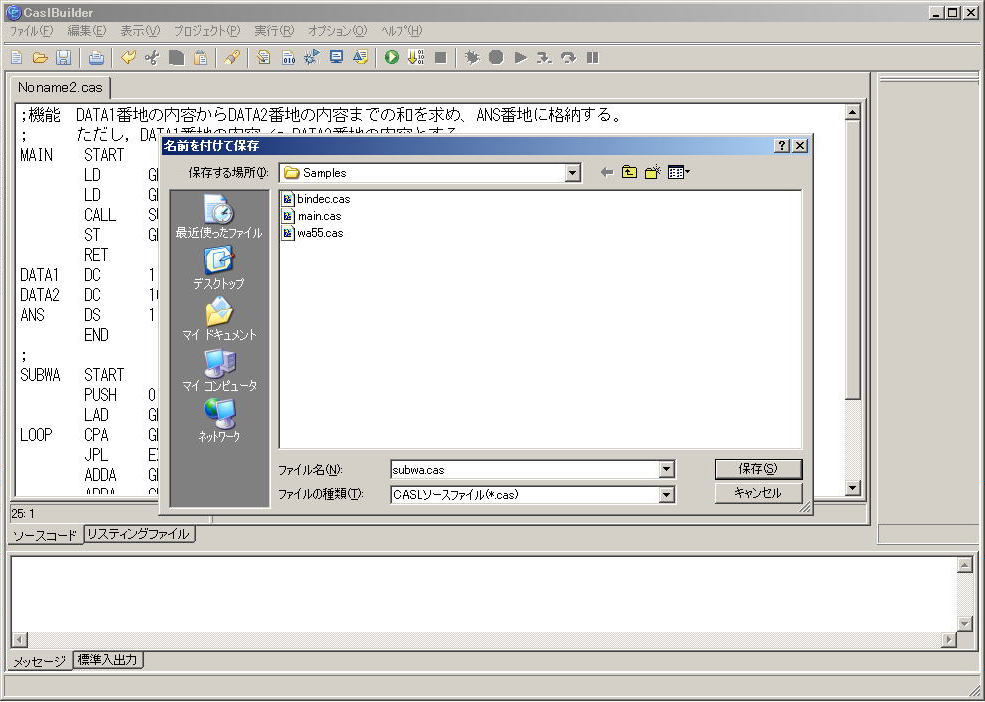
Task: Open the file name dropdown arrow
Action: [666, 470]
